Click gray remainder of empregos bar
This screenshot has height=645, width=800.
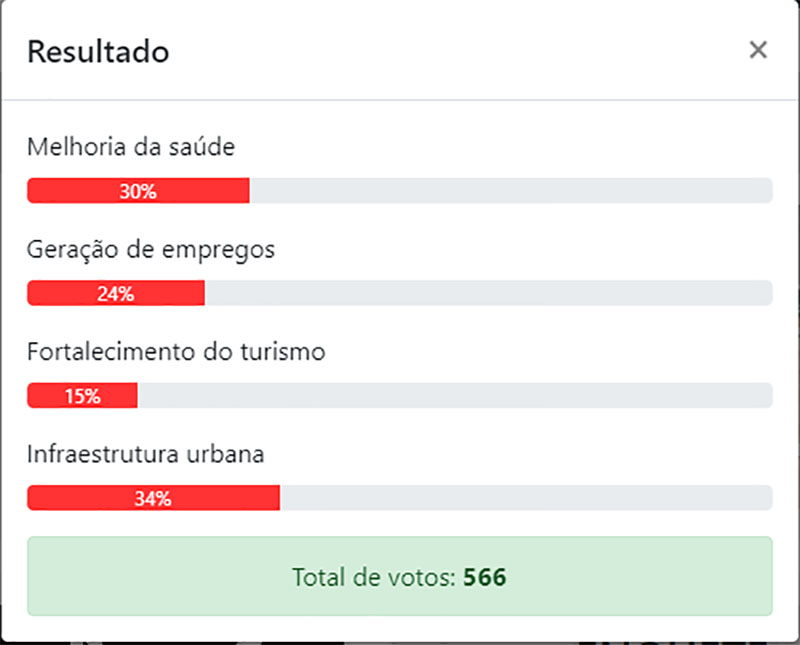tap(488, 293)
